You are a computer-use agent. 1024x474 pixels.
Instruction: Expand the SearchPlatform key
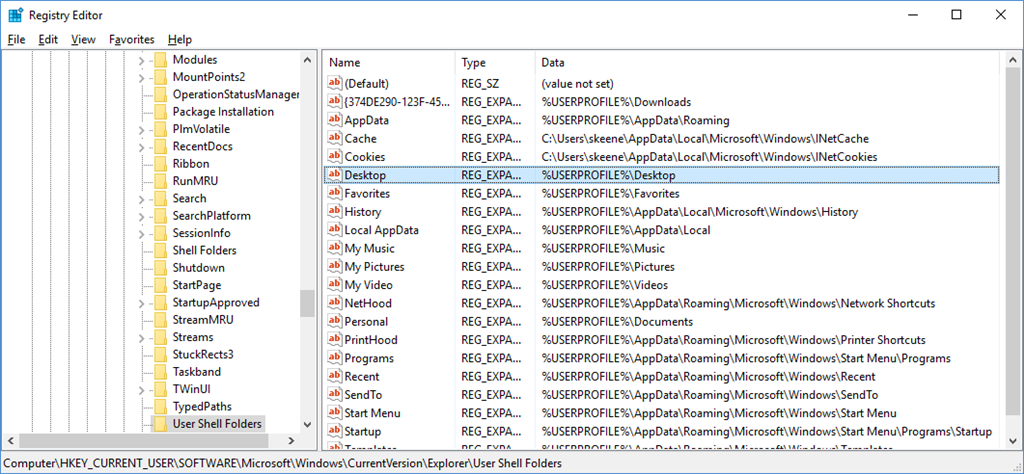click(x=142, y=216)
